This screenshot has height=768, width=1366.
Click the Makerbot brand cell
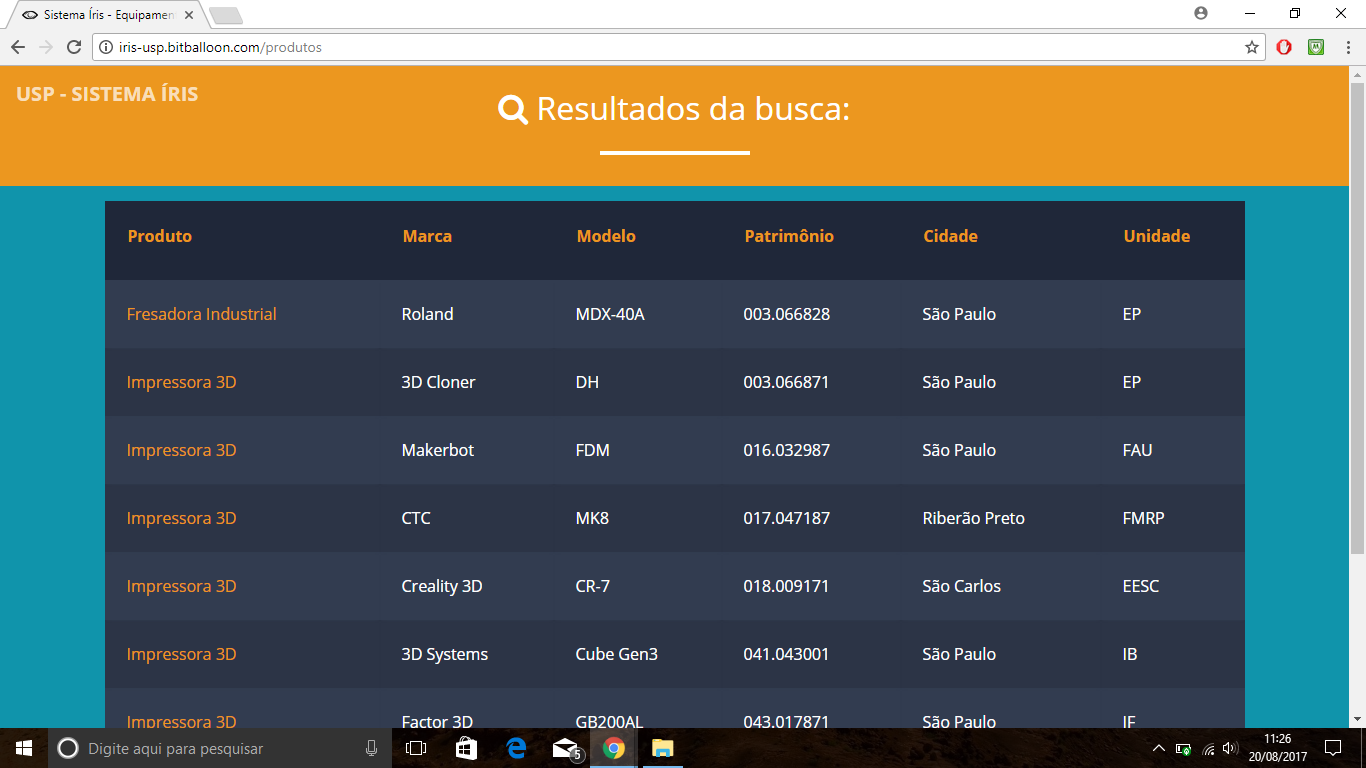coord(438,450)
